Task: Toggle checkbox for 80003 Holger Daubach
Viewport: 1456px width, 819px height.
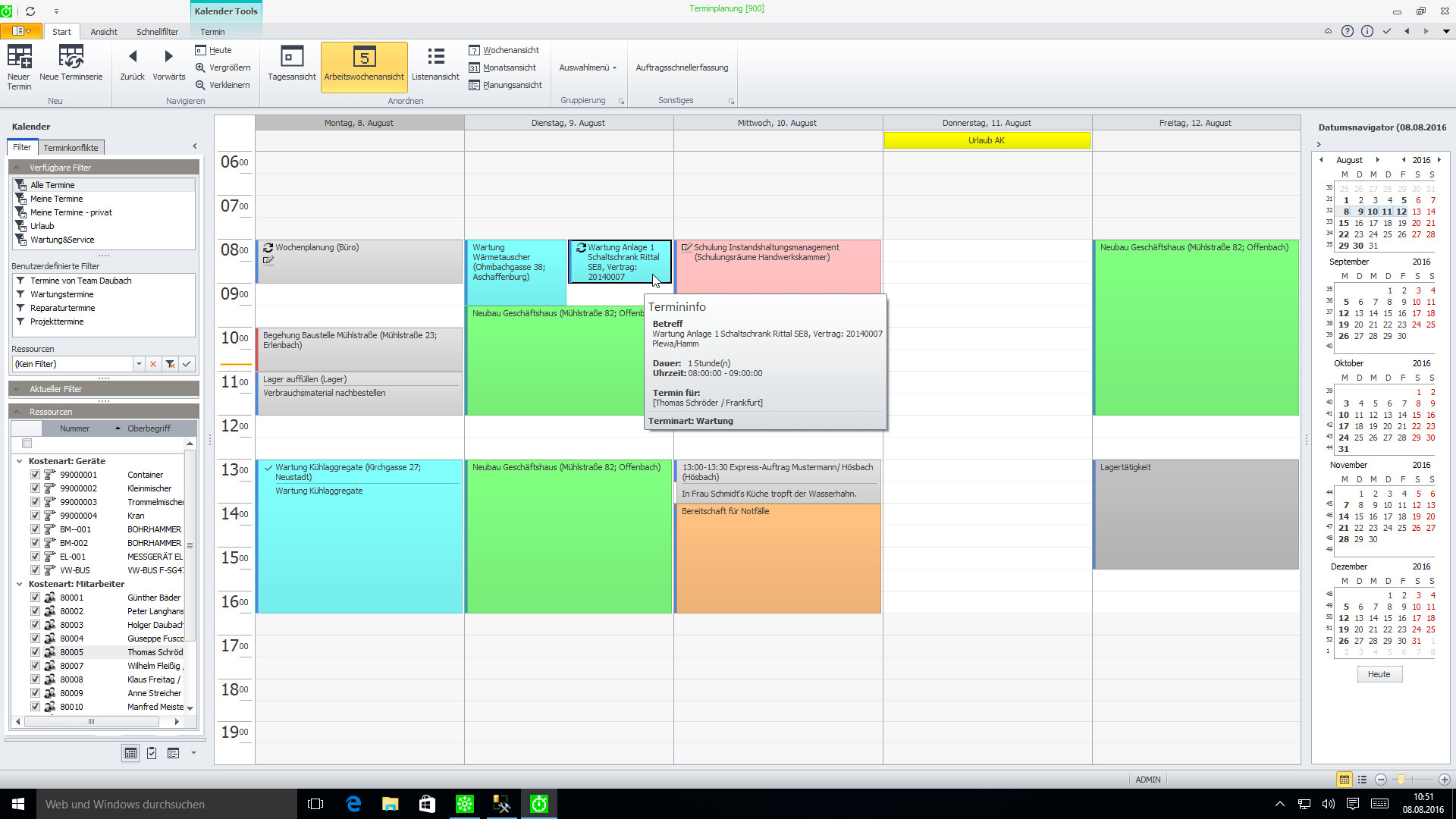Action: (x=35, y=625)
